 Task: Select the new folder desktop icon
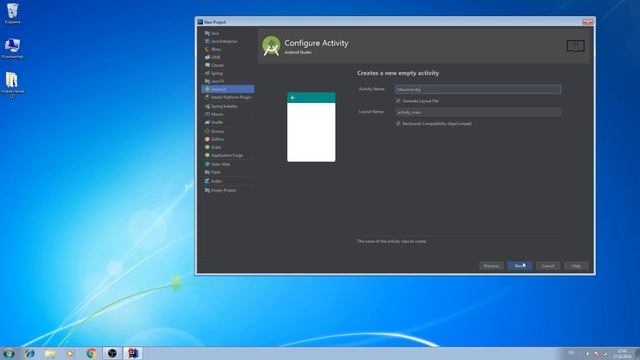(12, 85)
